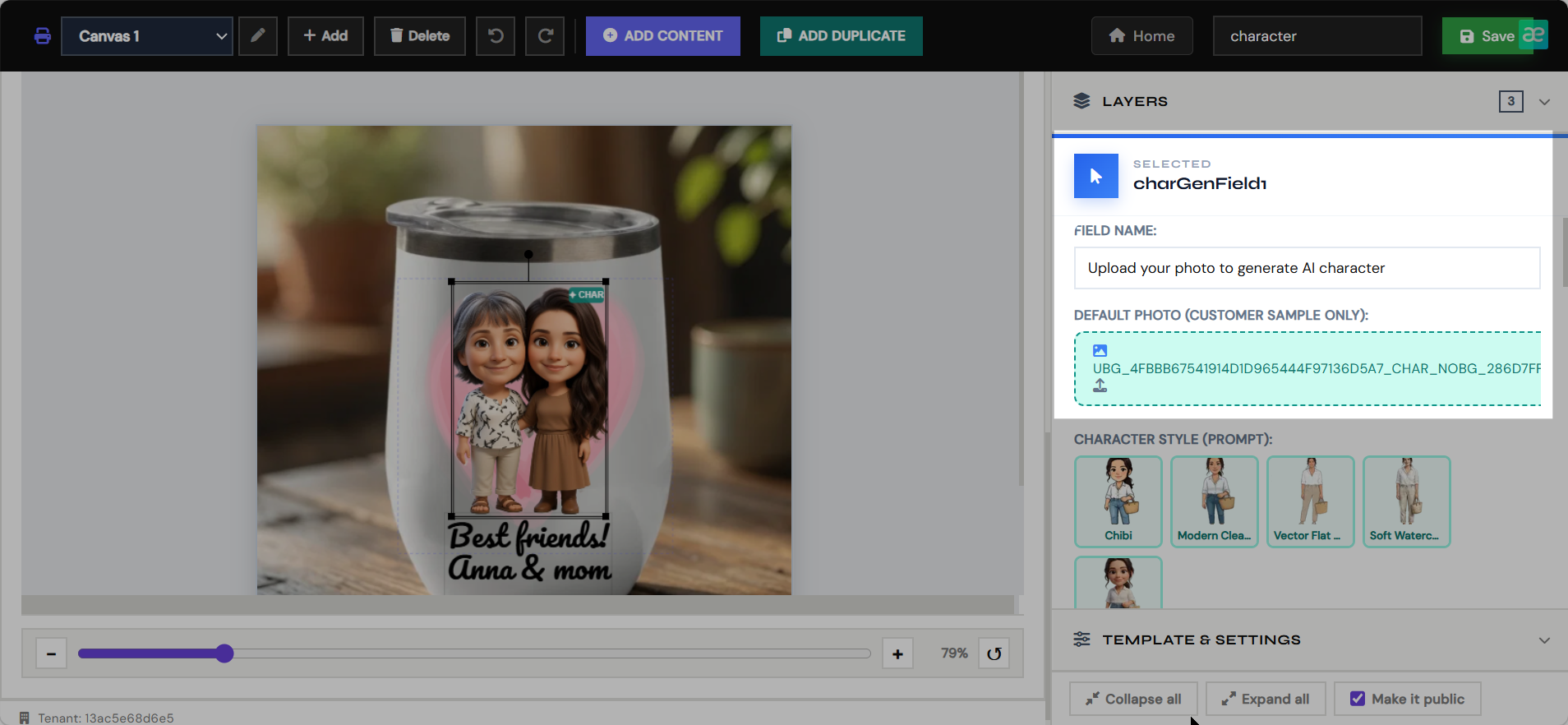The height and width of the screenshot is (725, 1568).
Task: Select the Vector Flat character style
Action: 1311,501
